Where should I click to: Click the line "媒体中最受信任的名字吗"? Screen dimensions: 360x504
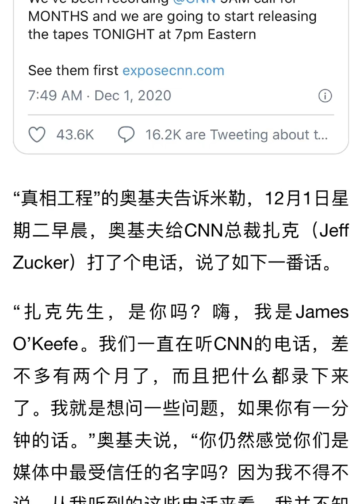(x=121, y=472)
